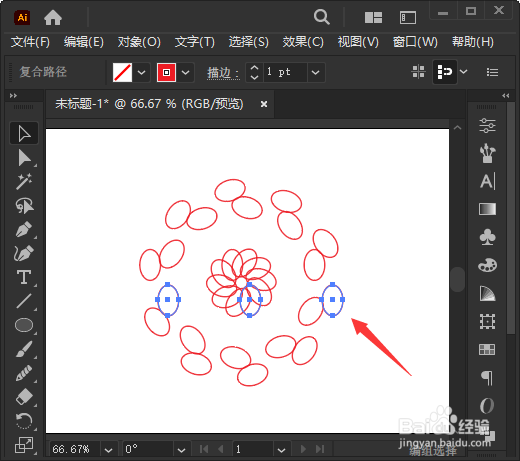Expand the toolbar with double arrows

[x=13, y=96]
